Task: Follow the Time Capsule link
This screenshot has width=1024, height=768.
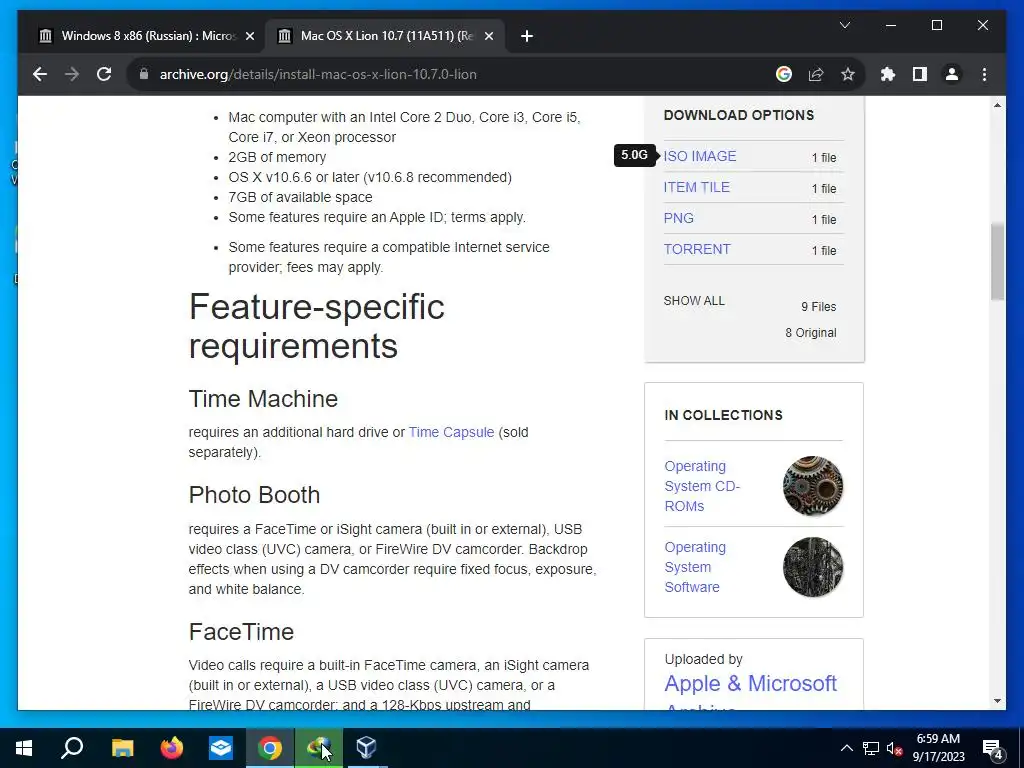Action: click(x=451, y=432)
